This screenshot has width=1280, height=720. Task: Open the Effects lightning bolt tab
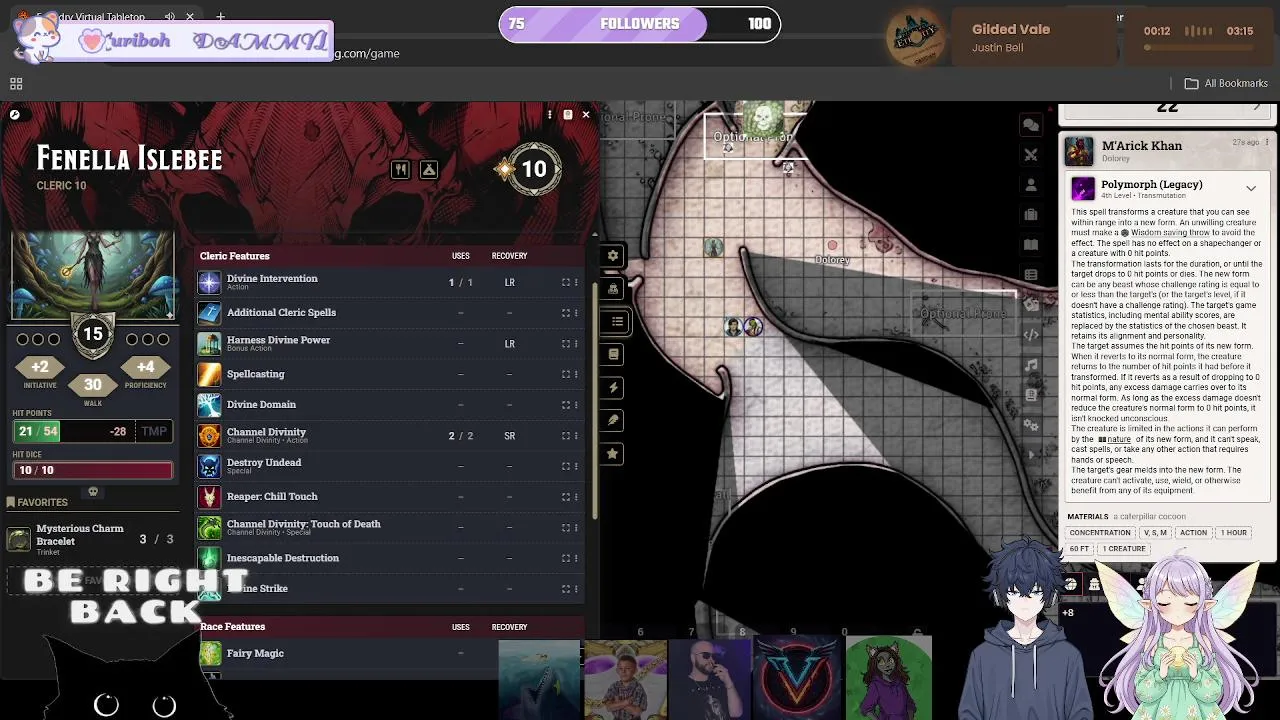click(x=613, y=387)
